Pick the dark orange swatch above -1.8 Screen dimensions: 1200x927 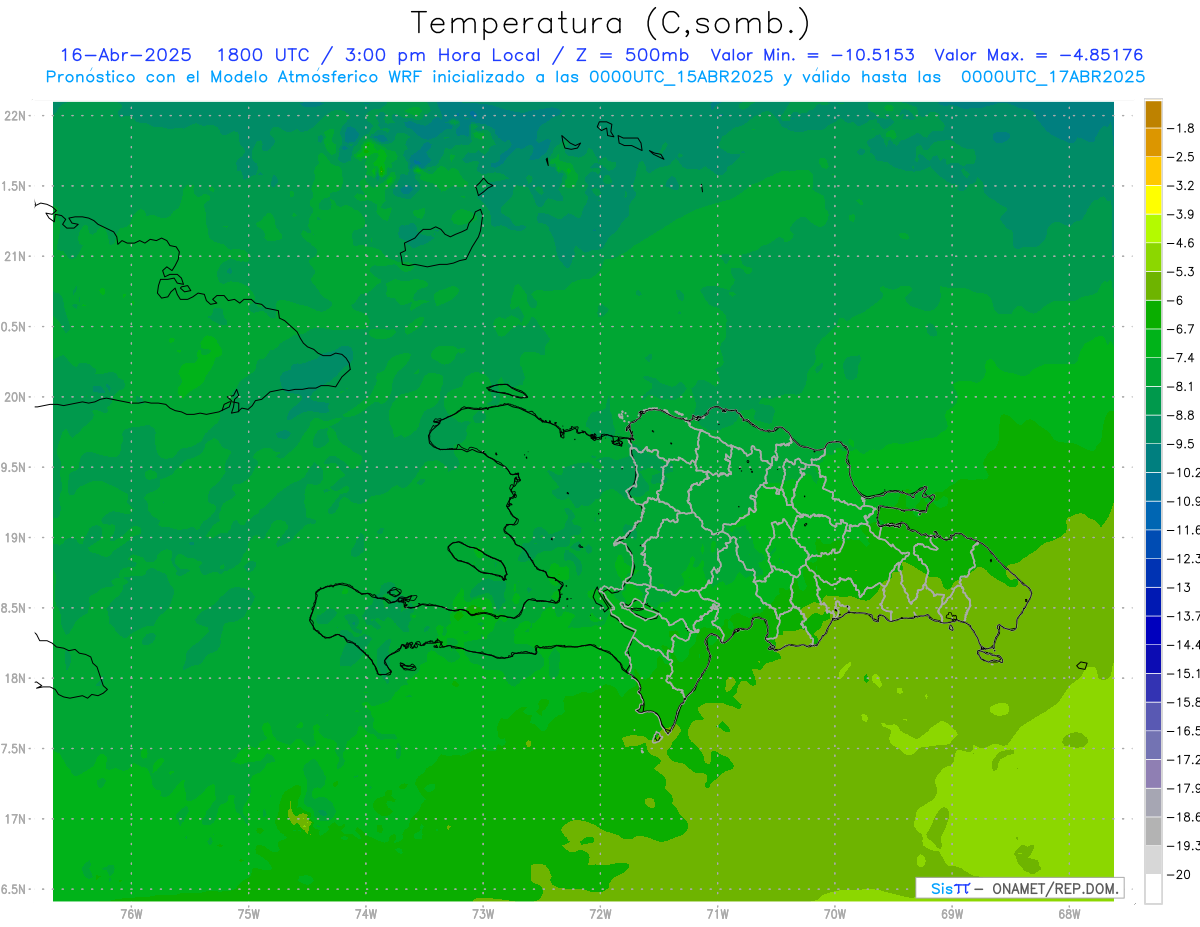tap(1153, 114)
